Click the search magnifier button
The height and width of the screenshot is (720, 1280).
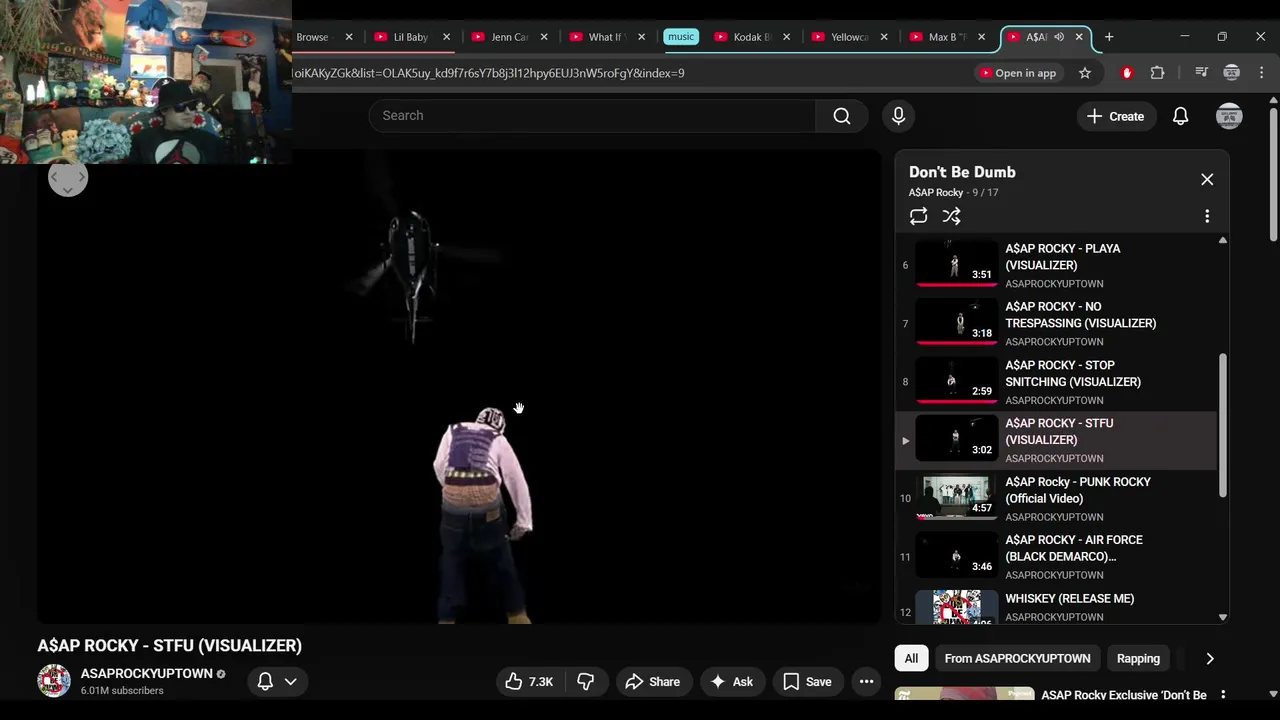coord(842,116)
